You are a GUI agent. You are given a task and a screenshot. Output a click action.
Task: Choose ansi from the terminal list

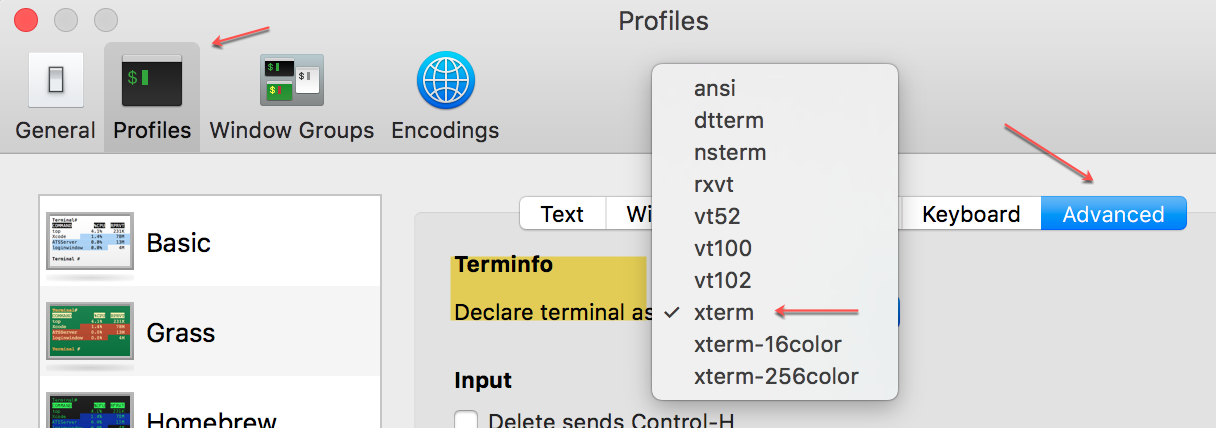point(715,88)
